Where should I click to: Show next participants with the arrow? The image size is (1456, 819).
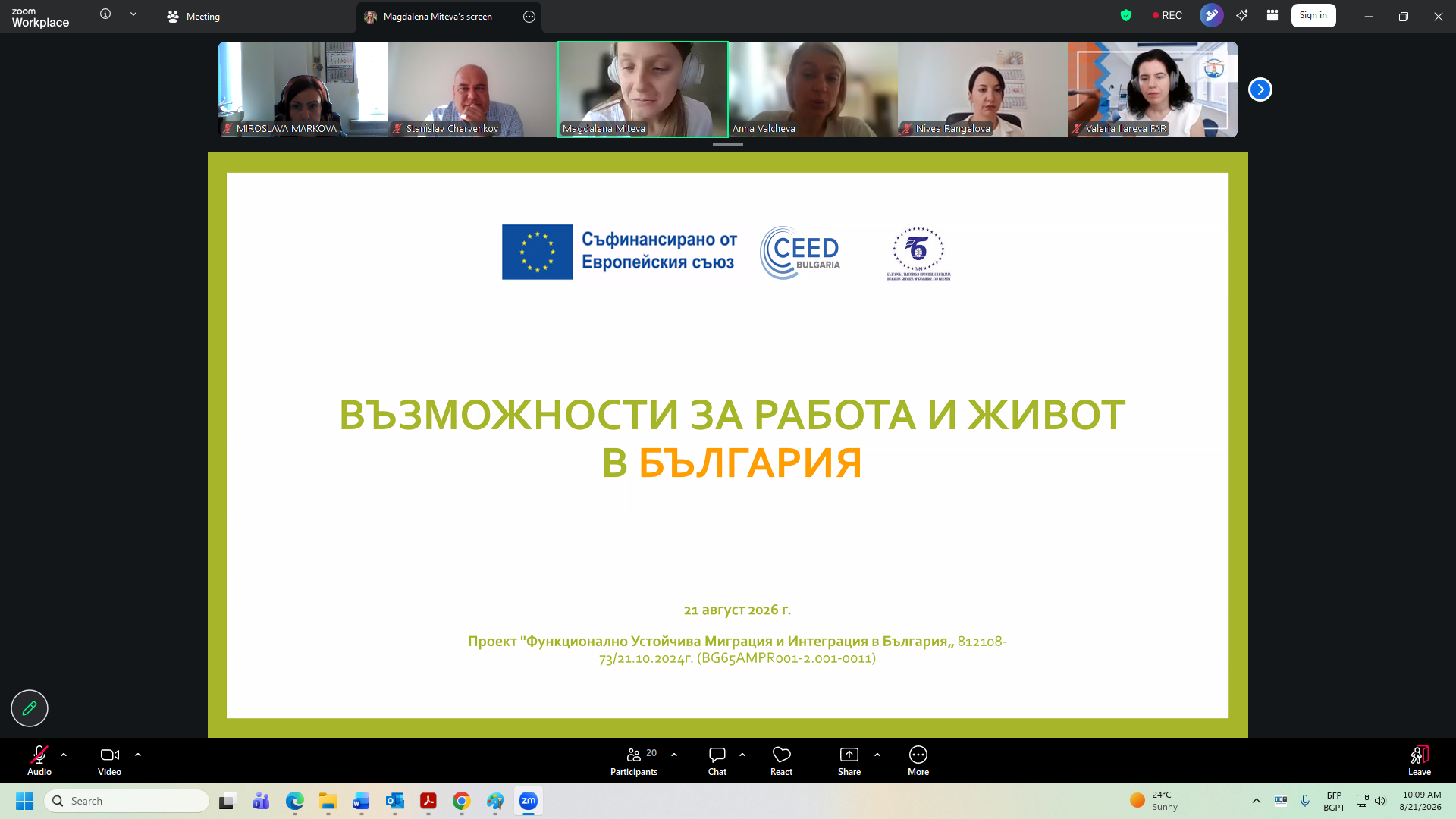pos(1260,89)
